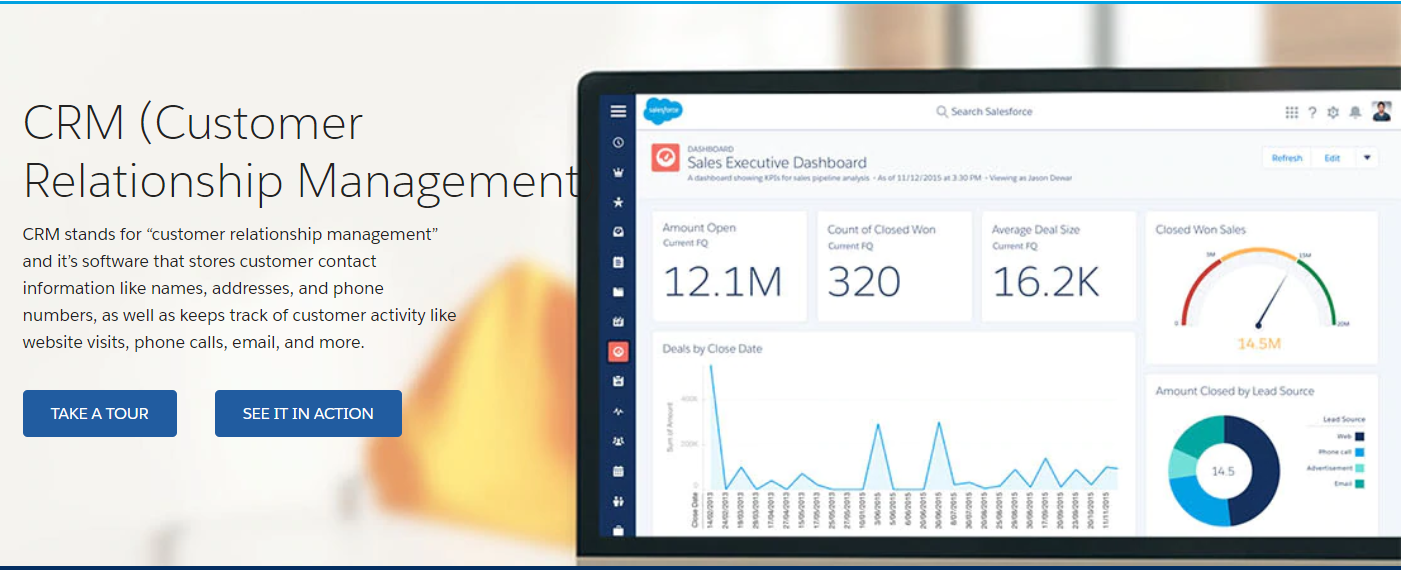This screenshot has width=1401, height=570.
Task: Open the help question mark icon
Action: click(1313, 112)
